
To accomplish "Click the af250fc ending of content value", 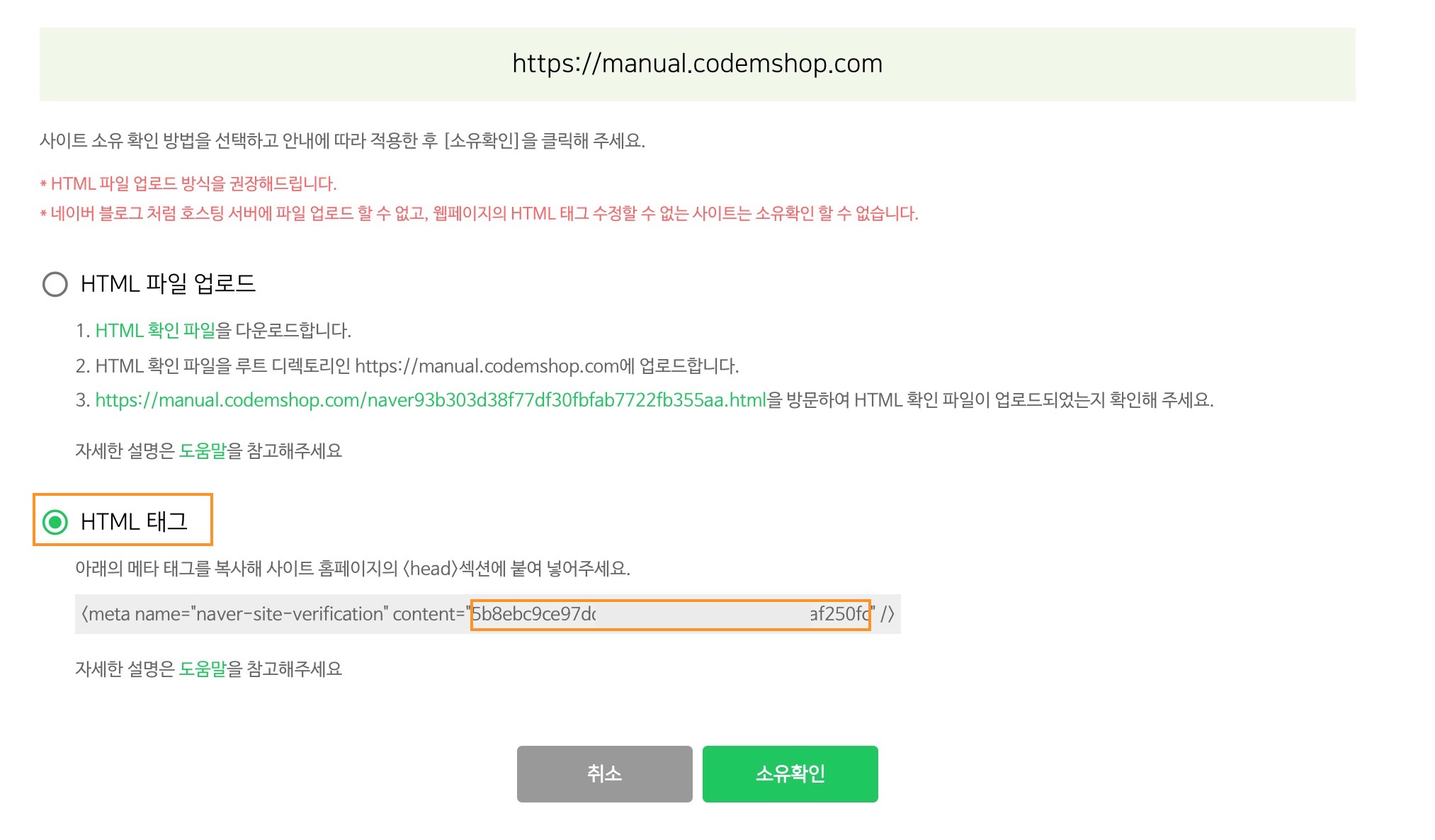I will pyautogui.click(x=840, y=614).
